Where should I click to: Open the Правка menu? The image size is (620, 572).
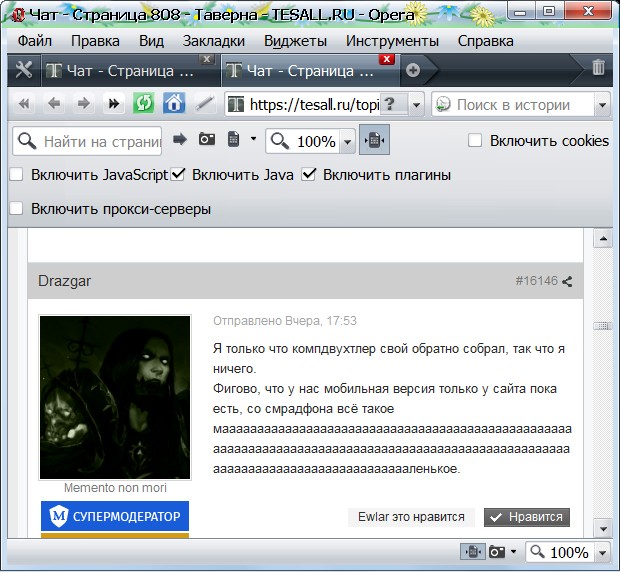click(95, 41)
